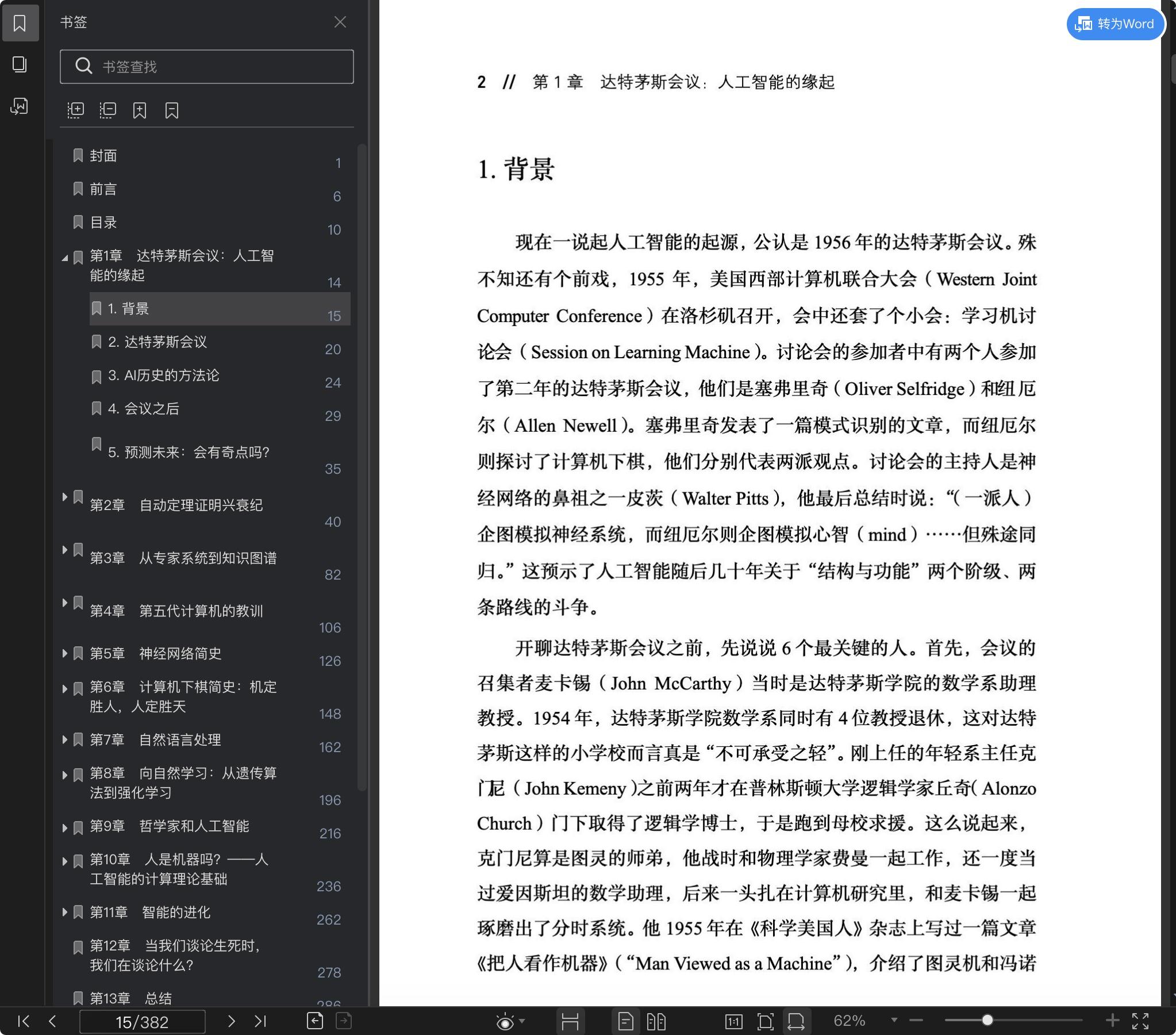Open bookmark 3. AI历史的方法论
This screenshot has height=1035, width=1176.
164,375
